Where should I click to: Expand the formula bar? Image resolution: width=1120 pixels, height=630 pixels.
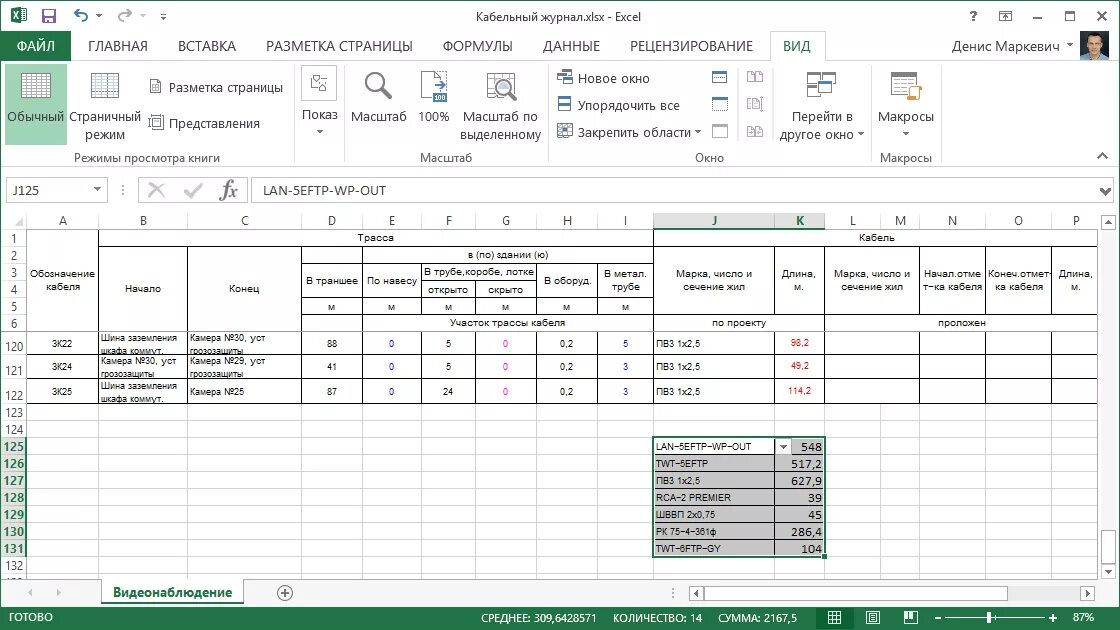click(x=1105, y=191)
